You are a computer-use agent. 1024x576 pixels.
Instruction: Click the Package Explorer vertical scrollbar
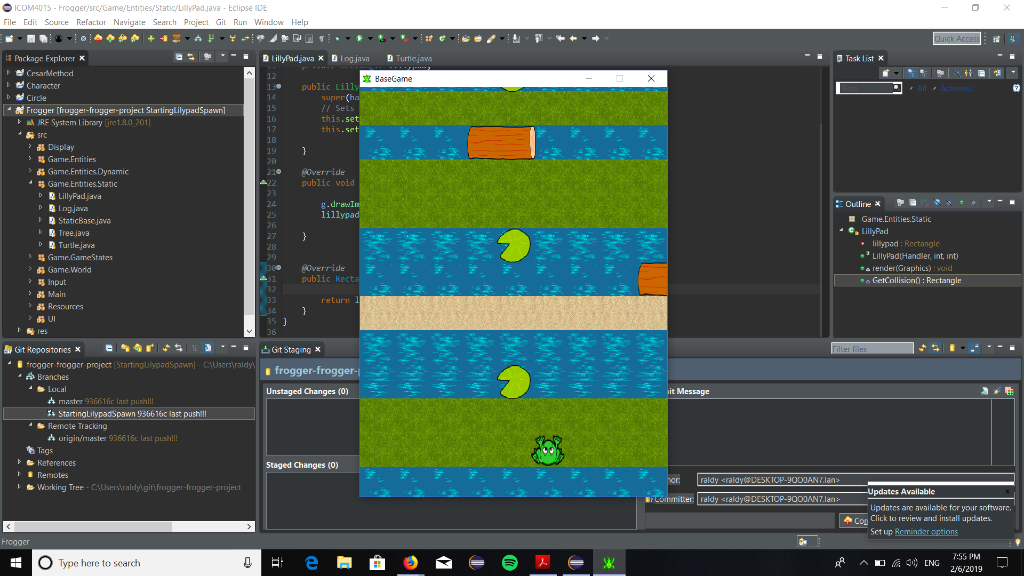[x=249, y=202]
